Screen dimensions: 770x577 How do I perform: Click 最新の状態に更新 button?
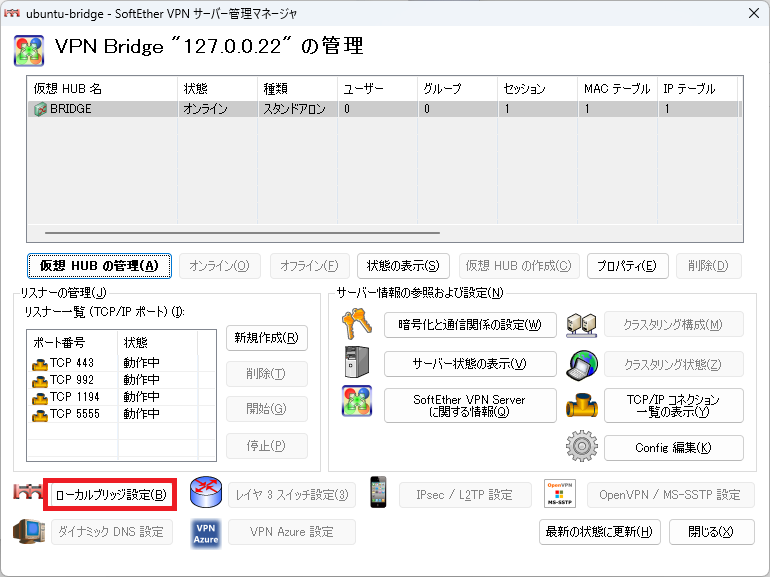click(599, 532)
